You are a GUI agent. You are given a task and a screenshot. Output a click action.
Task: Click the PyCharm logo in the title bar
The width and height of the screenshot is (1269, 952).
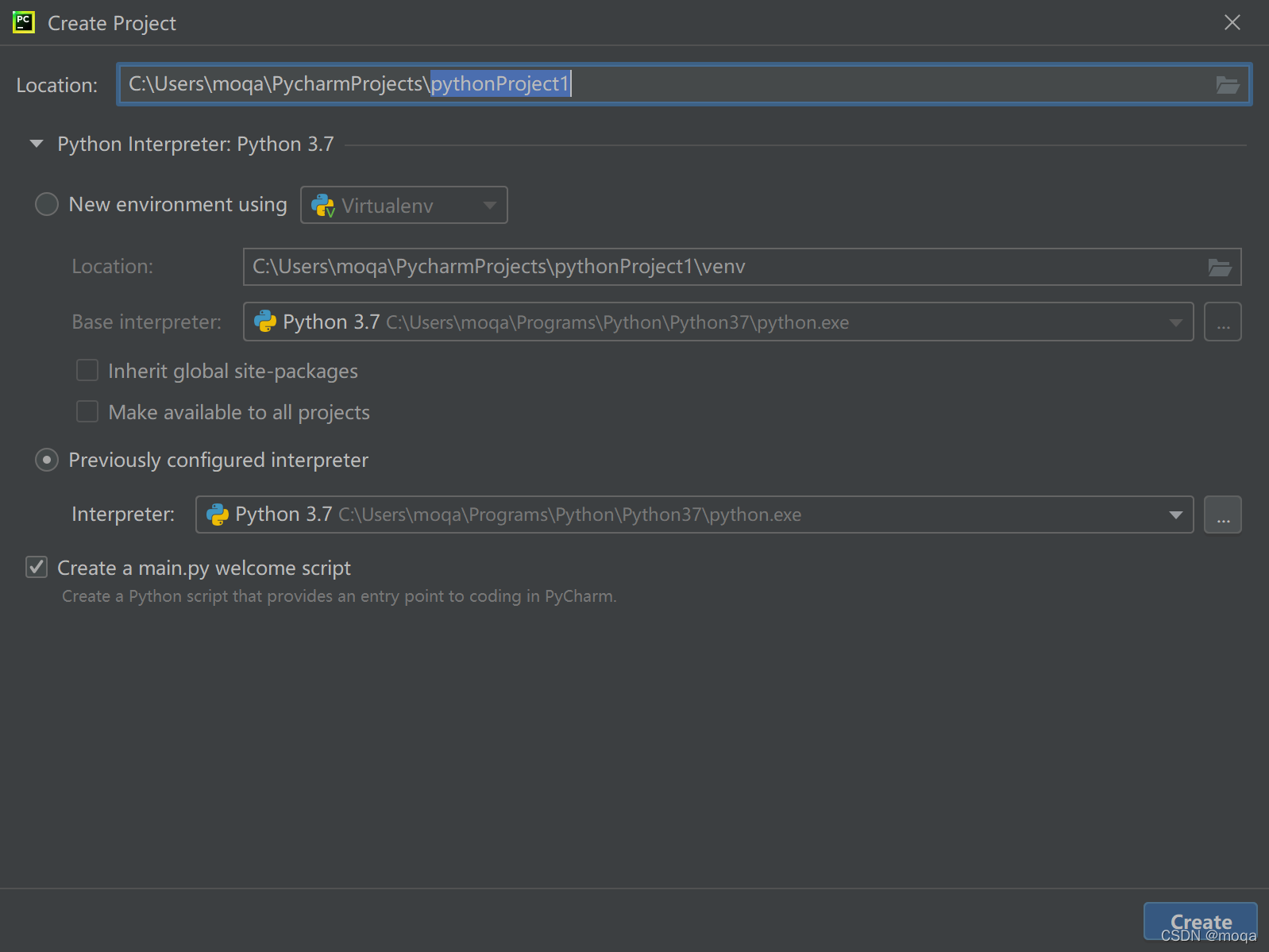(24, 22)
